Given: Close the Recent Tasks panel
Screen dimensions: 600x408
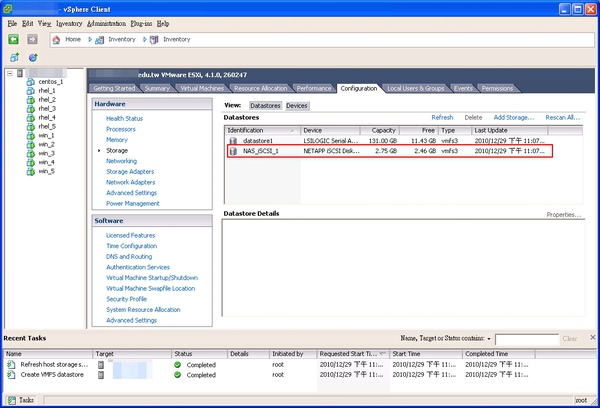Looking at the screenshot, I should [x=593, y=338].
